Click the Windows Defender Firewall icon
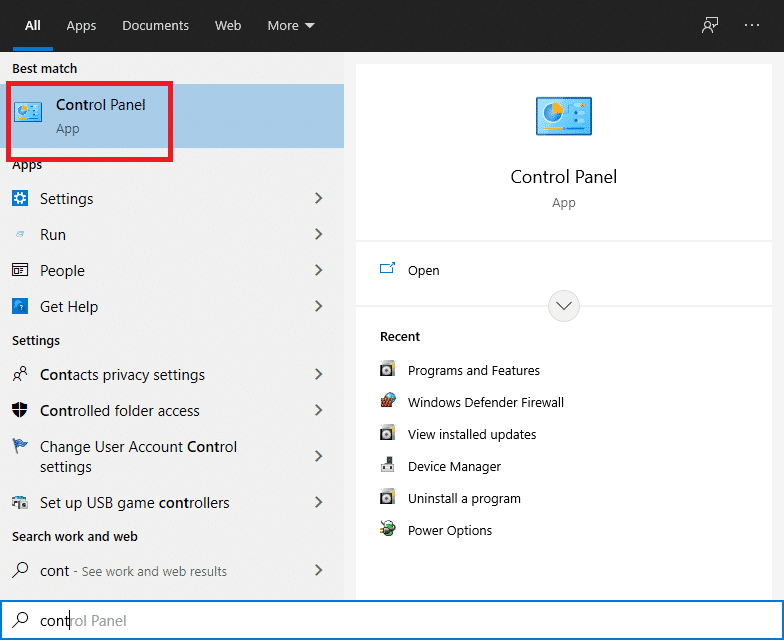Image resolution: width=784 pixels, height=640 pixels. 388,402
